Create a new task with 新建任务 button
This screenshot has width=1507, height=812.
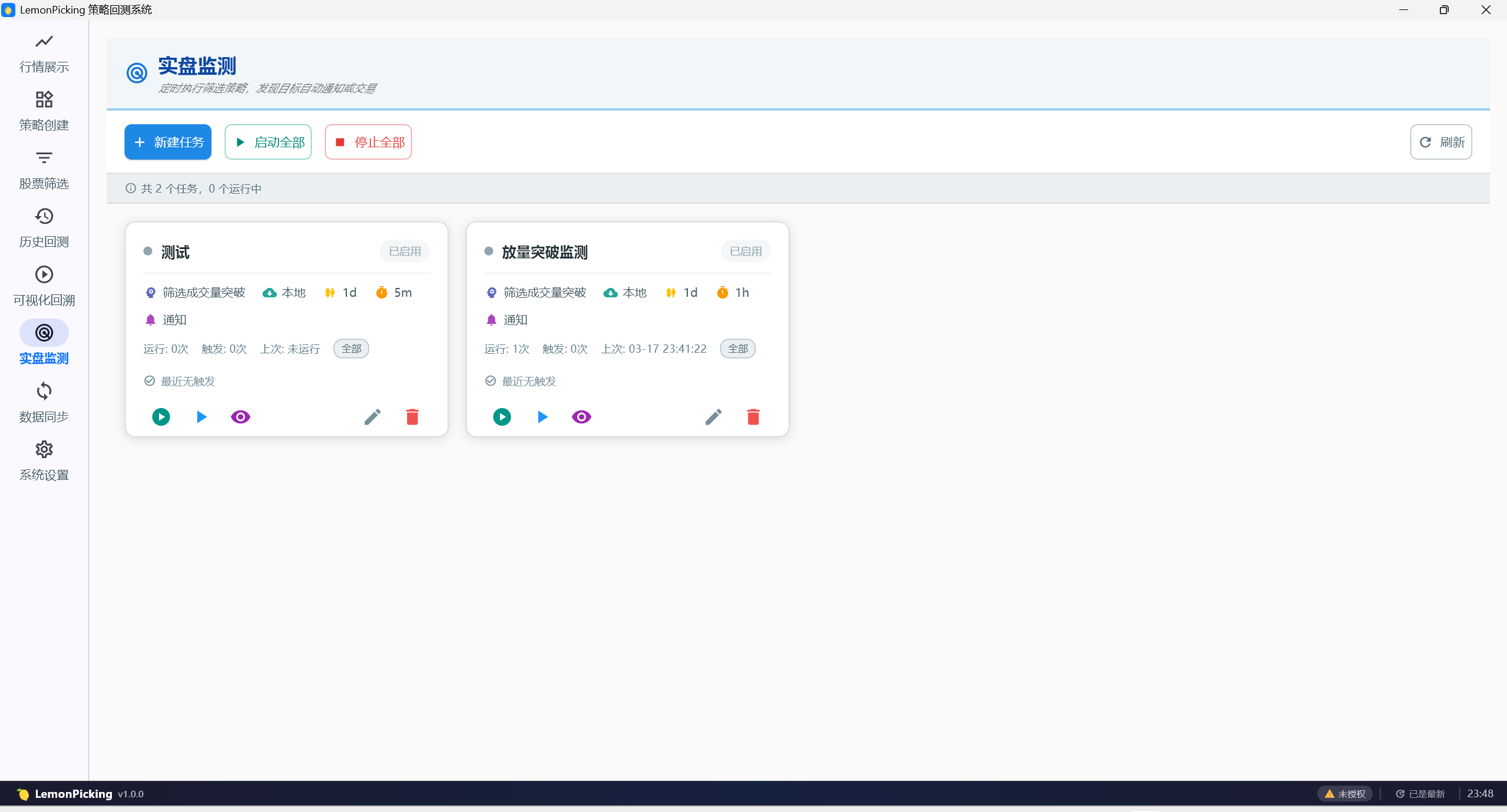click(168, 142)
